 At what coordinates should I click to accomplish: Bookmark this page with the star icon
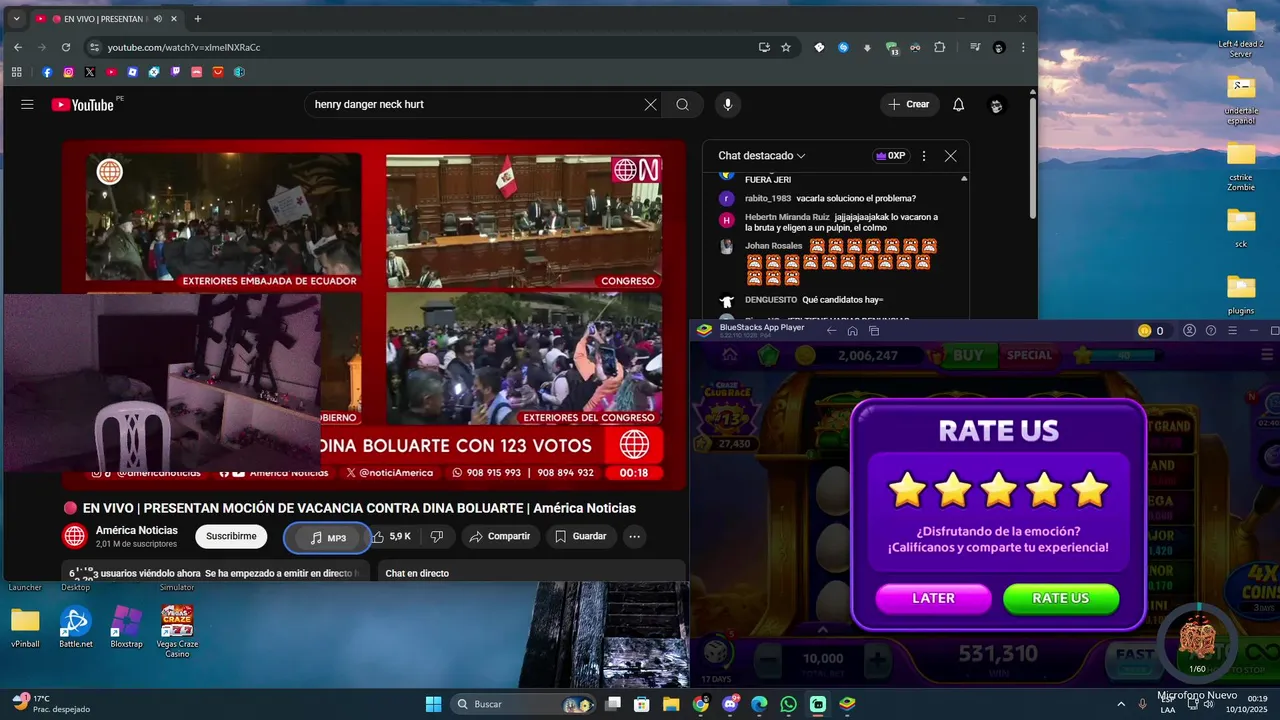point(786,47)
